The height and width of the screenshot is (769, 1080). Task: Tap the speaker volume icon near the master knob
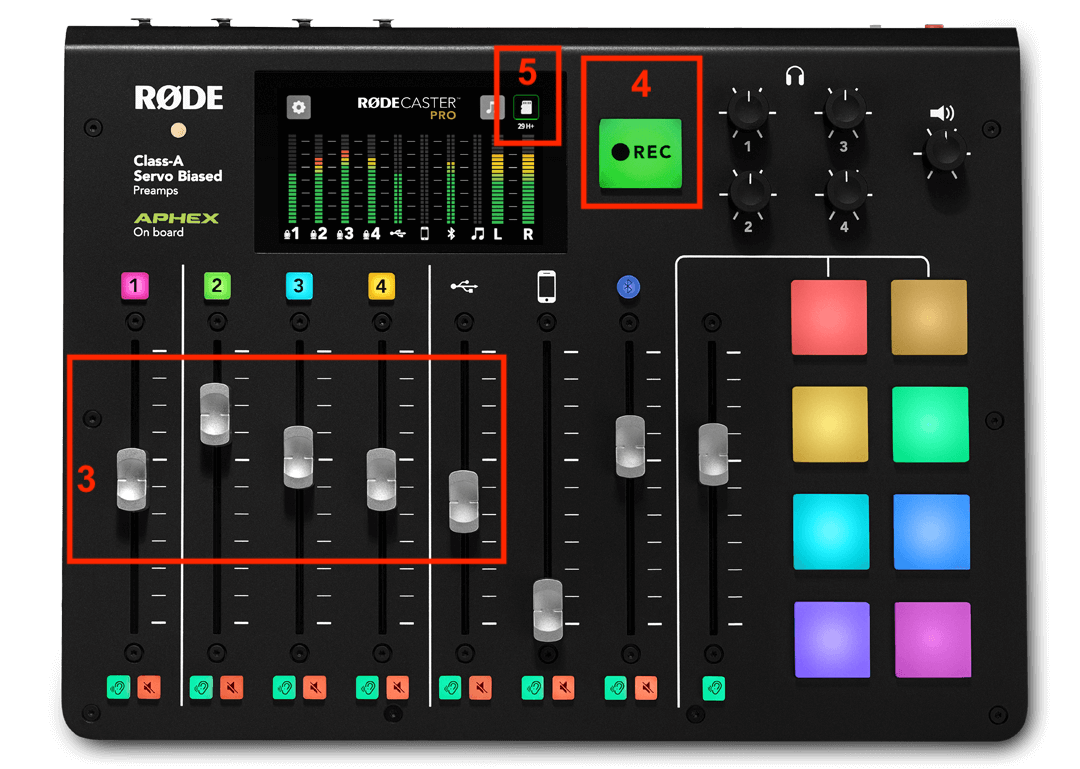tap(940, 112)
